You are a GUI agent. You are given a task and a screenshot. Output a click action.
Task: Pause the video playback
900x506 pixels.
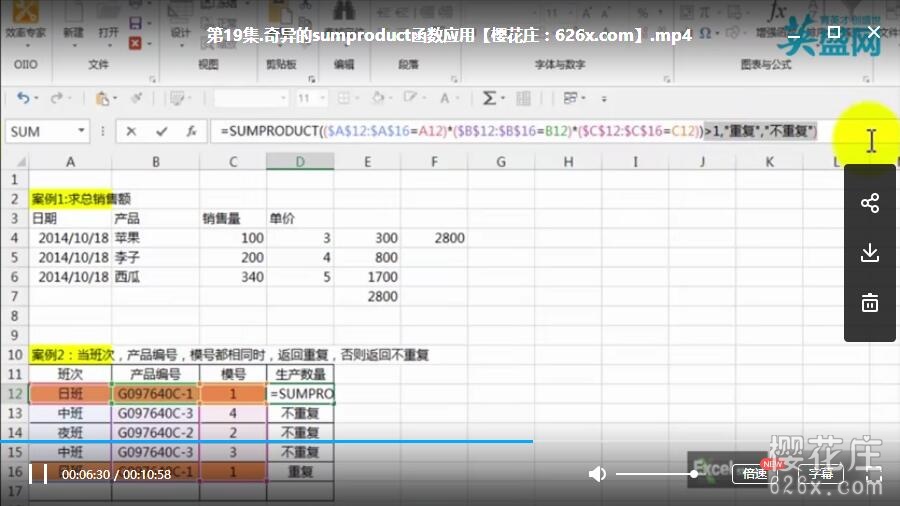pos(38,474)
